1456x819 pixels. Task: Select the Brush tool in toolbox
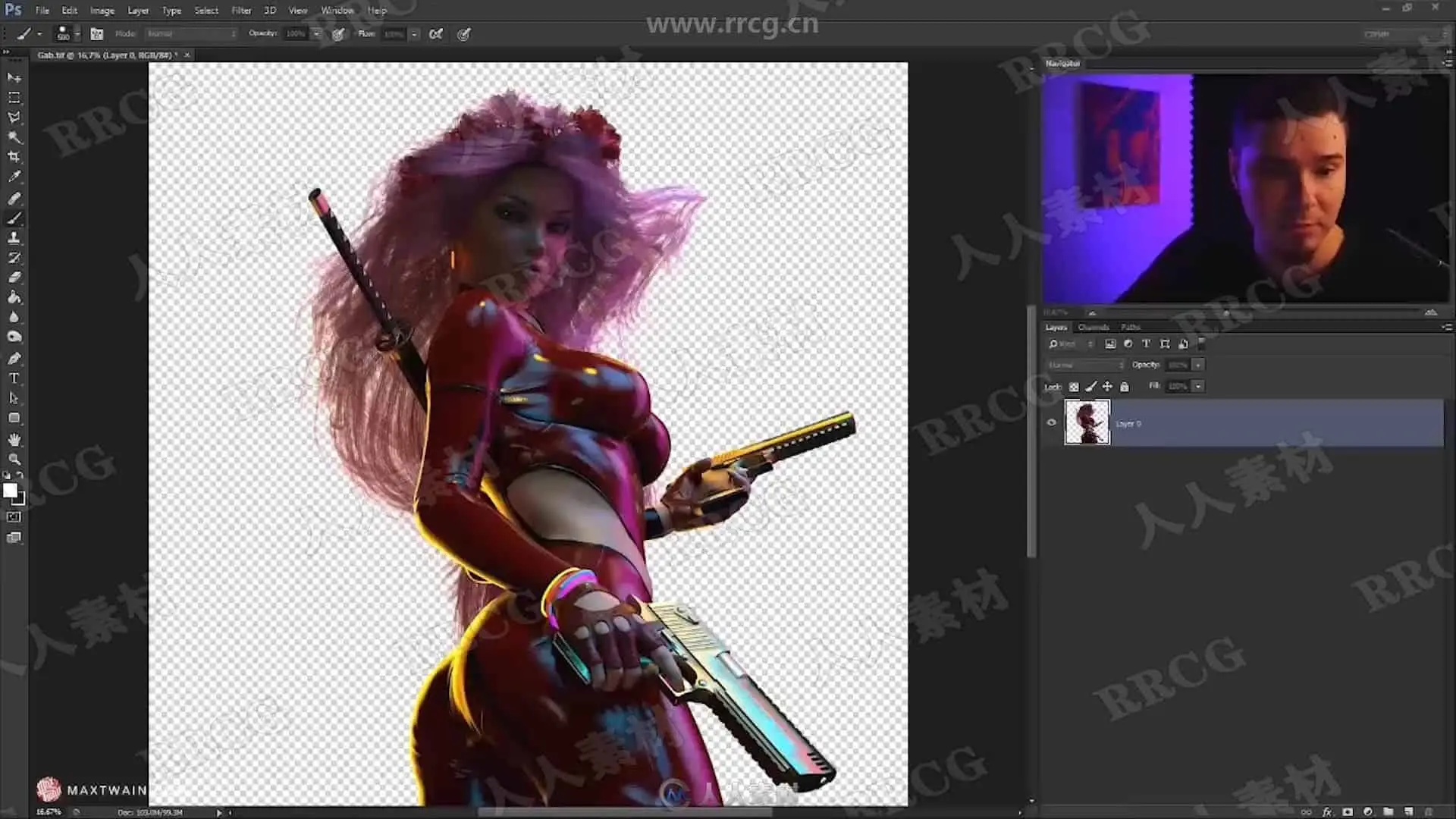click(x=14, y=218)
